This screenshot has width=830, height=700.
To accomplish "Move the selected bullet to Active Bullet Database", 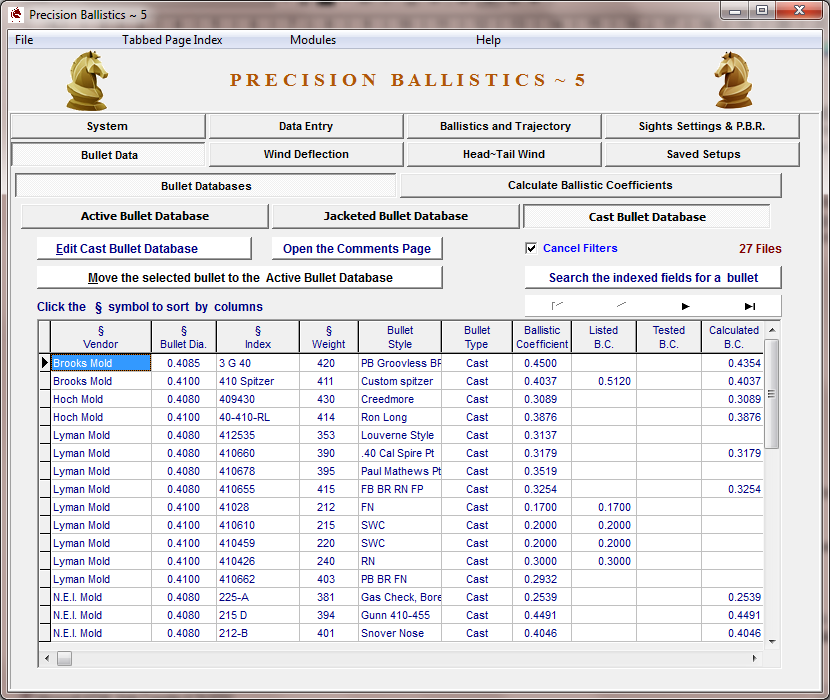I will (240, 277).
